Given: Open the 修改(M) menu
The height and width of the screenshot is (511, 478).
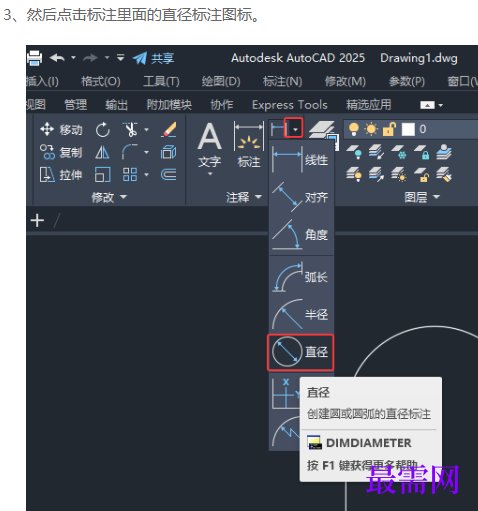Looking at the screenshot, I should 345,81.
